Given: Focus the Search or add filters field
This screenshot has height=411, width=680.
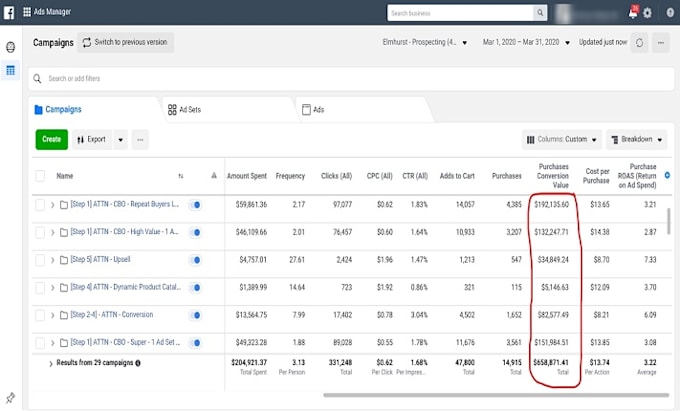Looking at the screenshot, I should click(x=351, y=78).
